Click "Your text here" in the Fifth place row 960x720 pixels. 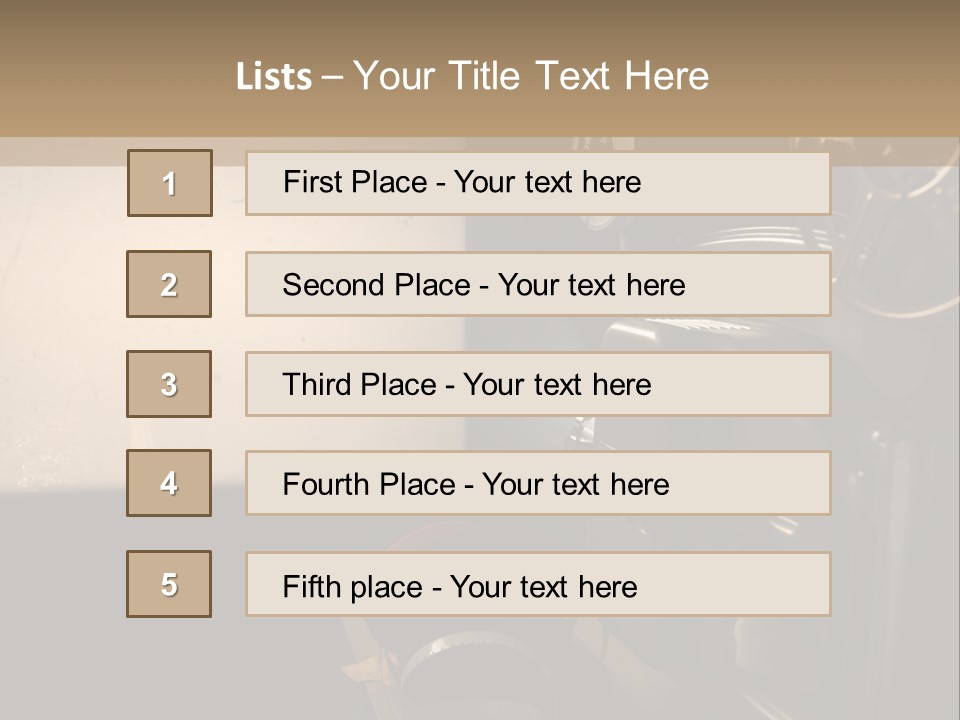(543, 586)
